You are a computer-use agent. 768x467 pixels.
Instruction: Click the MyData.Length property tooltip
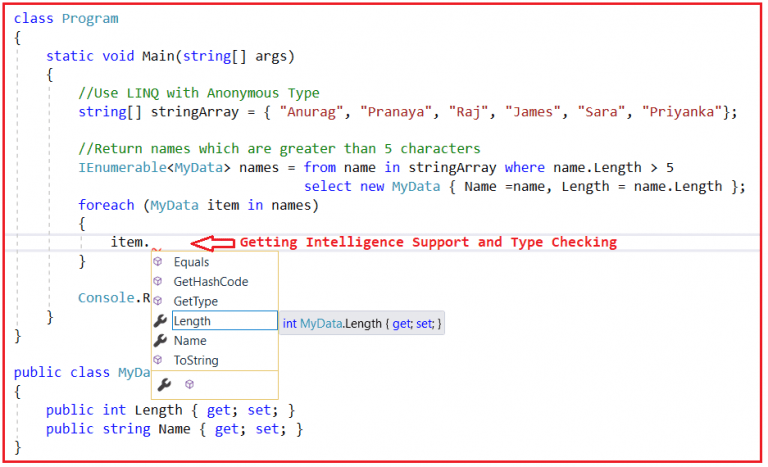[x=361, y=323]
